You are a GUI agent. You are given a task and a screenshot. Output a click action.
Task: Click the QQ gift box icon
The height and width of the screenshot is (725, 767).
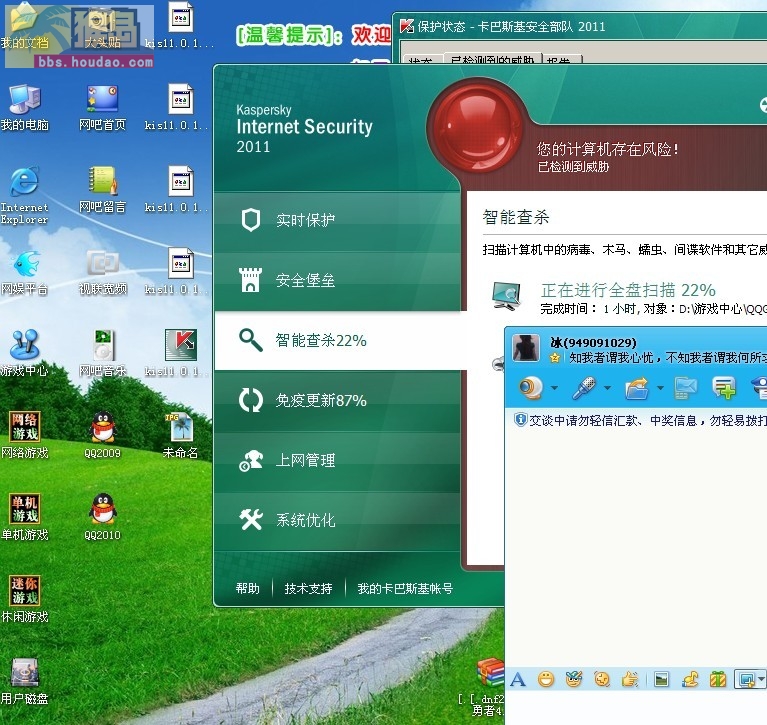tap(718, 680)
